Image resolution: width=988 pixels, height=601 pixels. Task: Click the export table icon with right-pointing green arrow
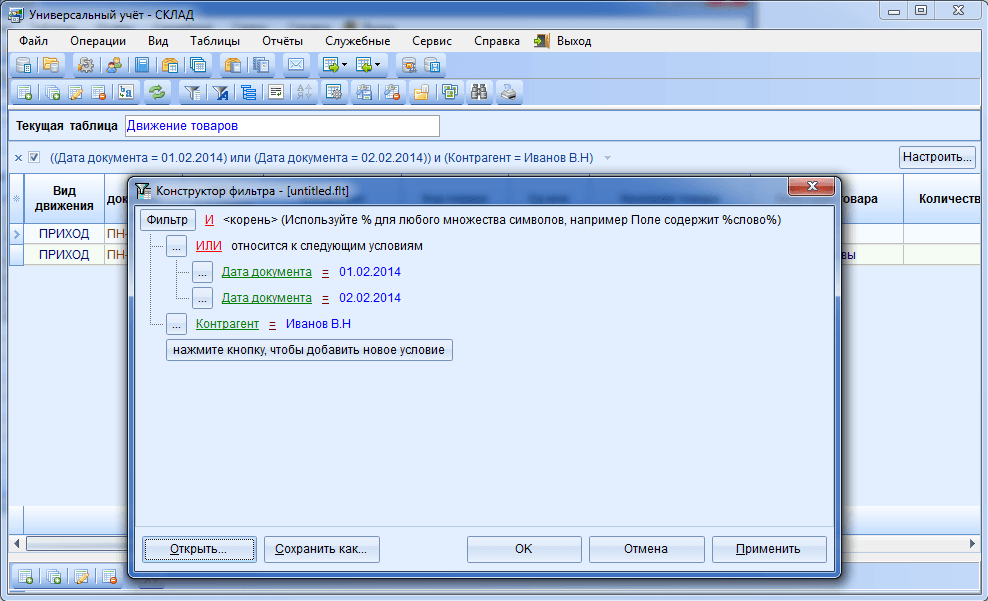tap(331, 65)
